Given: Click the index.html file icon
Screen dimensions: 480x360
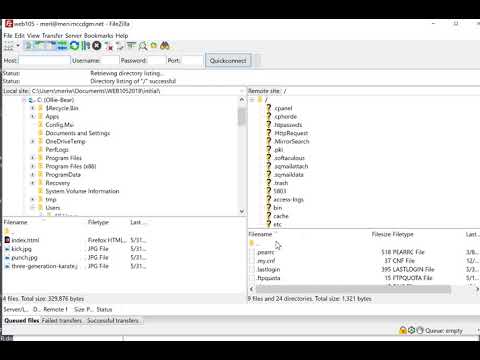Looking at the screenshot, I should (7, 240).
